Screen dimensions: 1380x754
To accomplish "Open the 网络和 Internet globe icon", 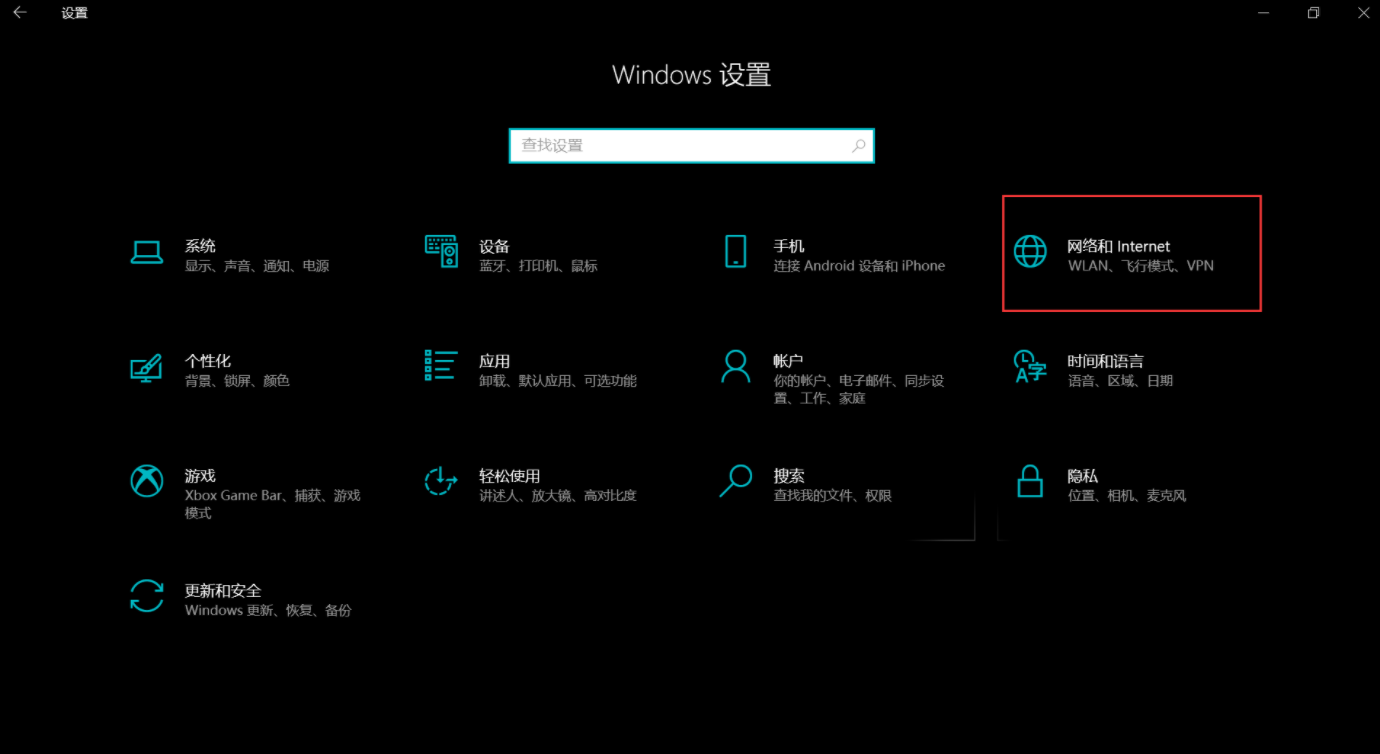I will 1030,252.
